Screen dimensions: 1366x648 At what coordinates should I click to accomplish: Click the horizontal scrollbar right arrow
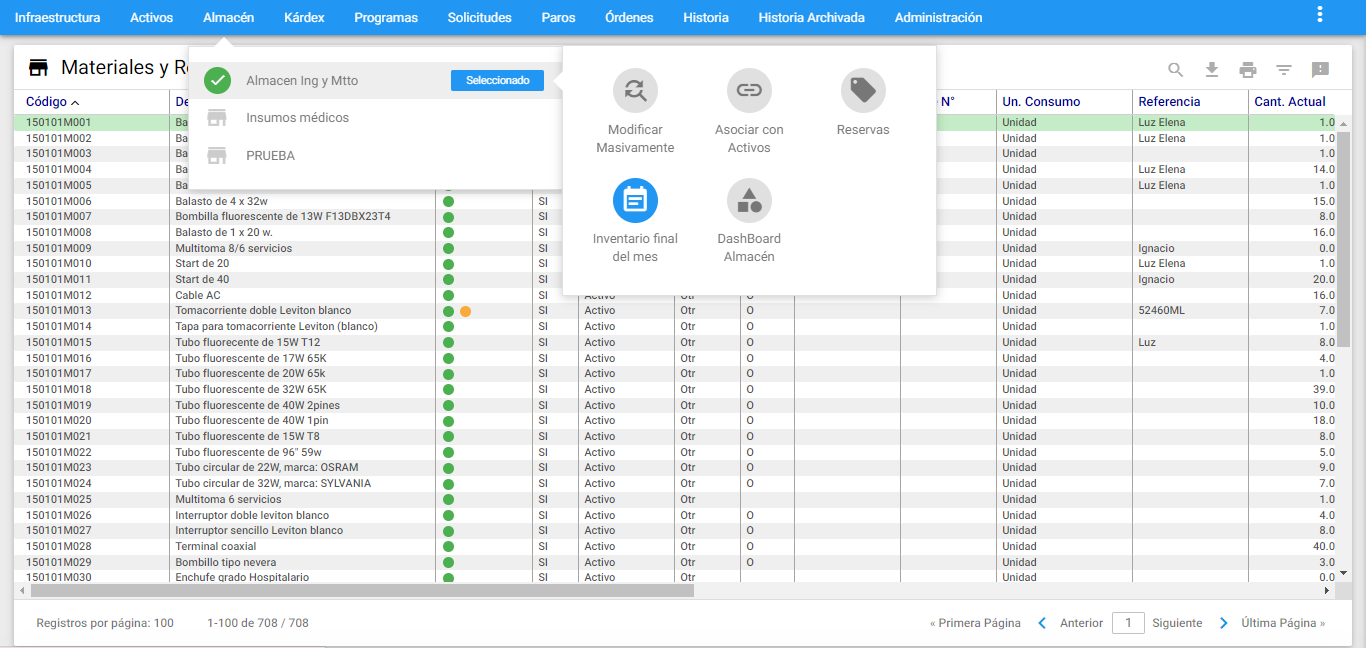1327,591
